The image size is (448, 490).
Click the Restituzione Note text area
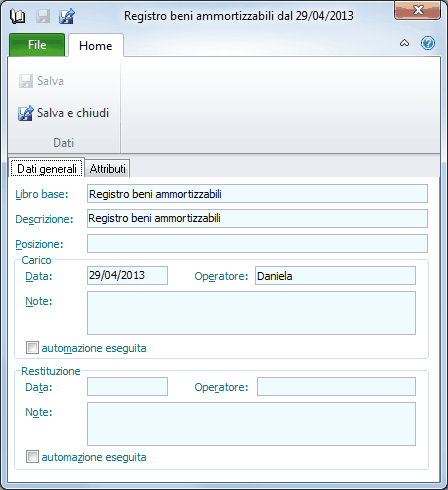coord(251,424)
